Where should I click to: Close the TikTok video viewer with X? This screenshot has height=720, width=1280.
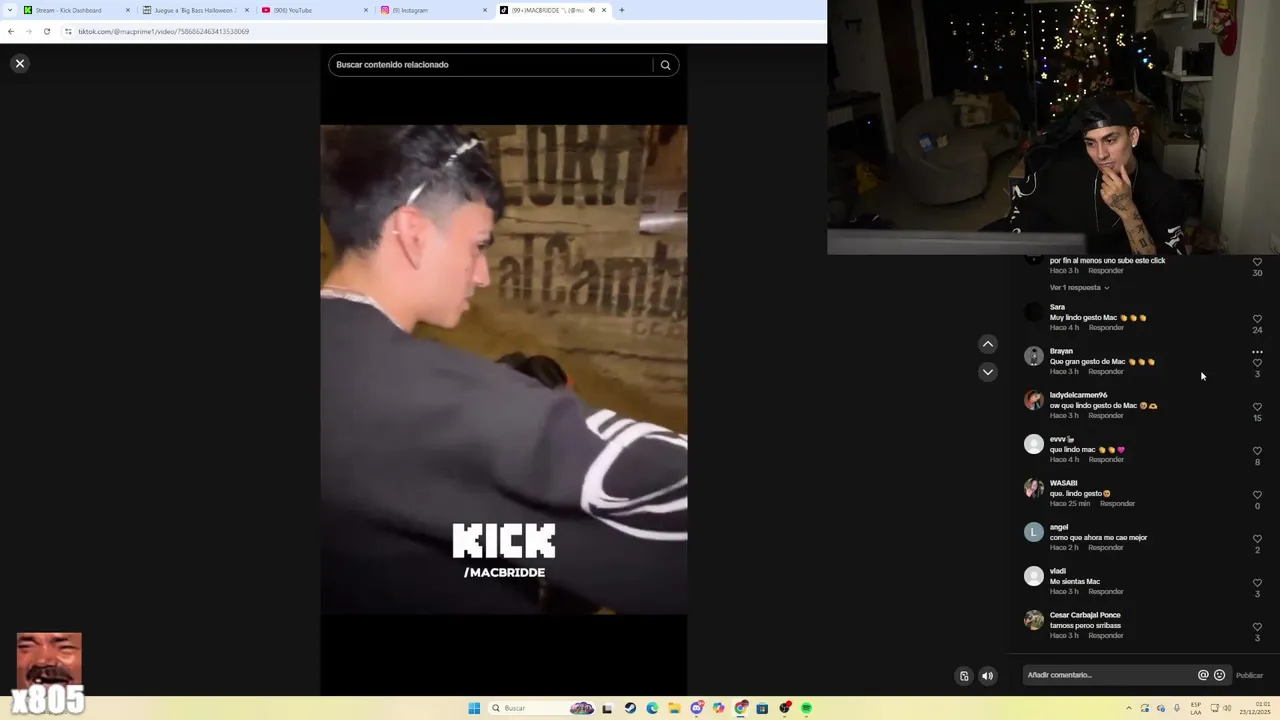point(19,63)
